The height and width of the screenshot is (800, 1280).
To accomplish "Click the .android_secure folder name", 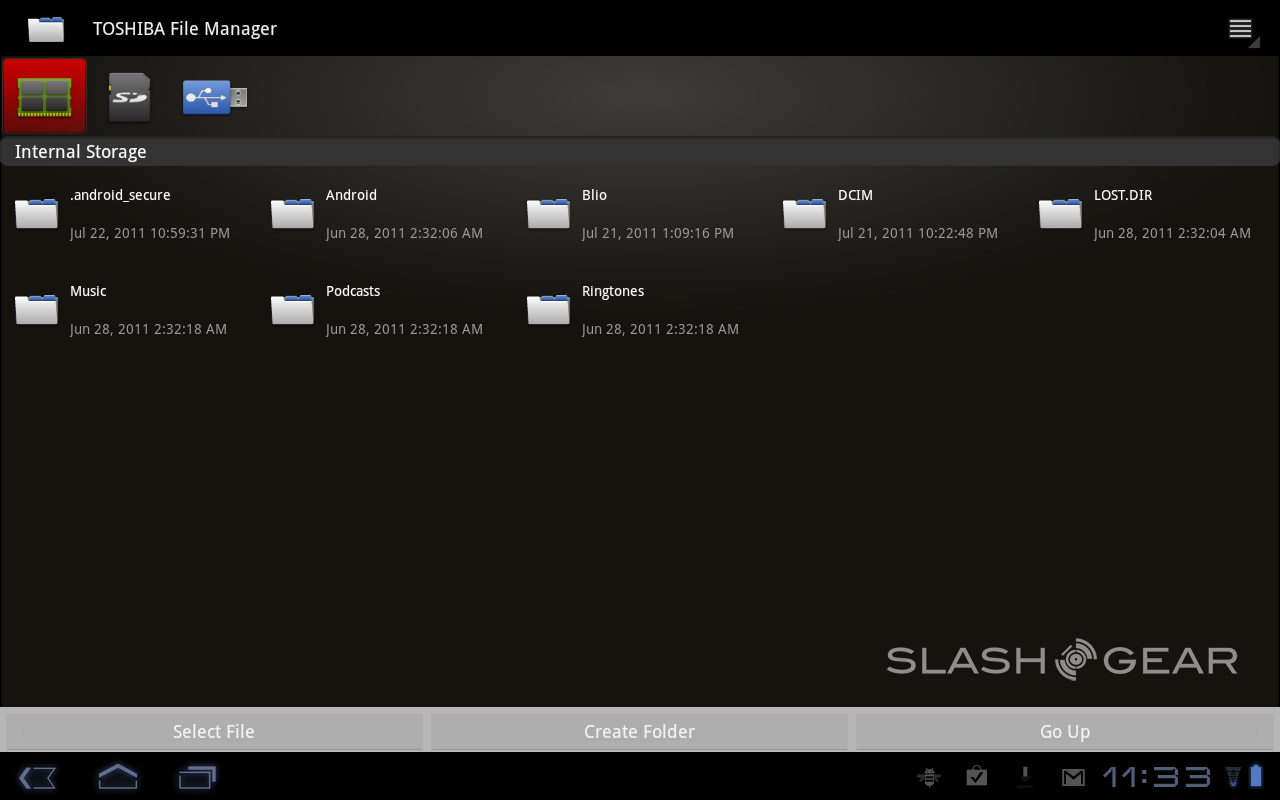I will (120, 195).
